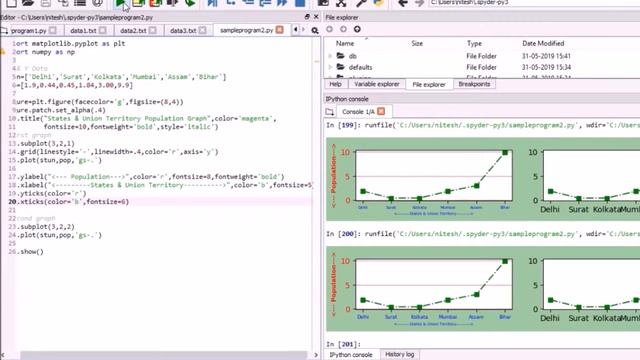The width and height of the screenshot is (640, 360).
Task: Click code line 20 with xticks
Action: tap(73, 202)
